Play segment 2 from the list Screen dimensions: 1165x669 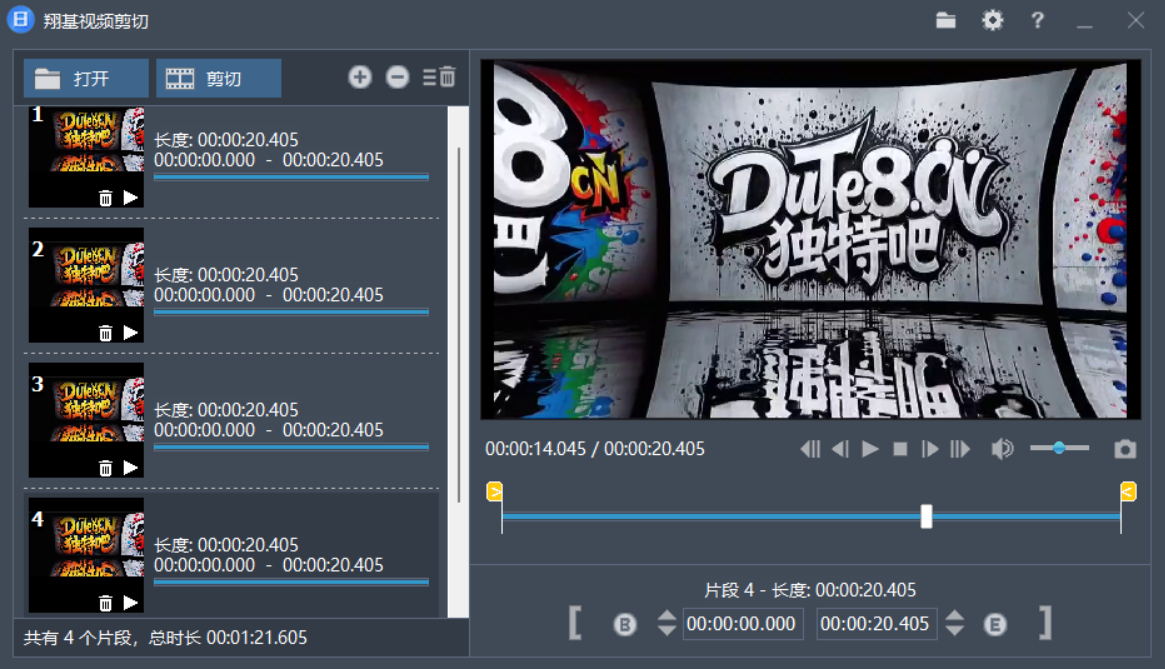(131, 333)
